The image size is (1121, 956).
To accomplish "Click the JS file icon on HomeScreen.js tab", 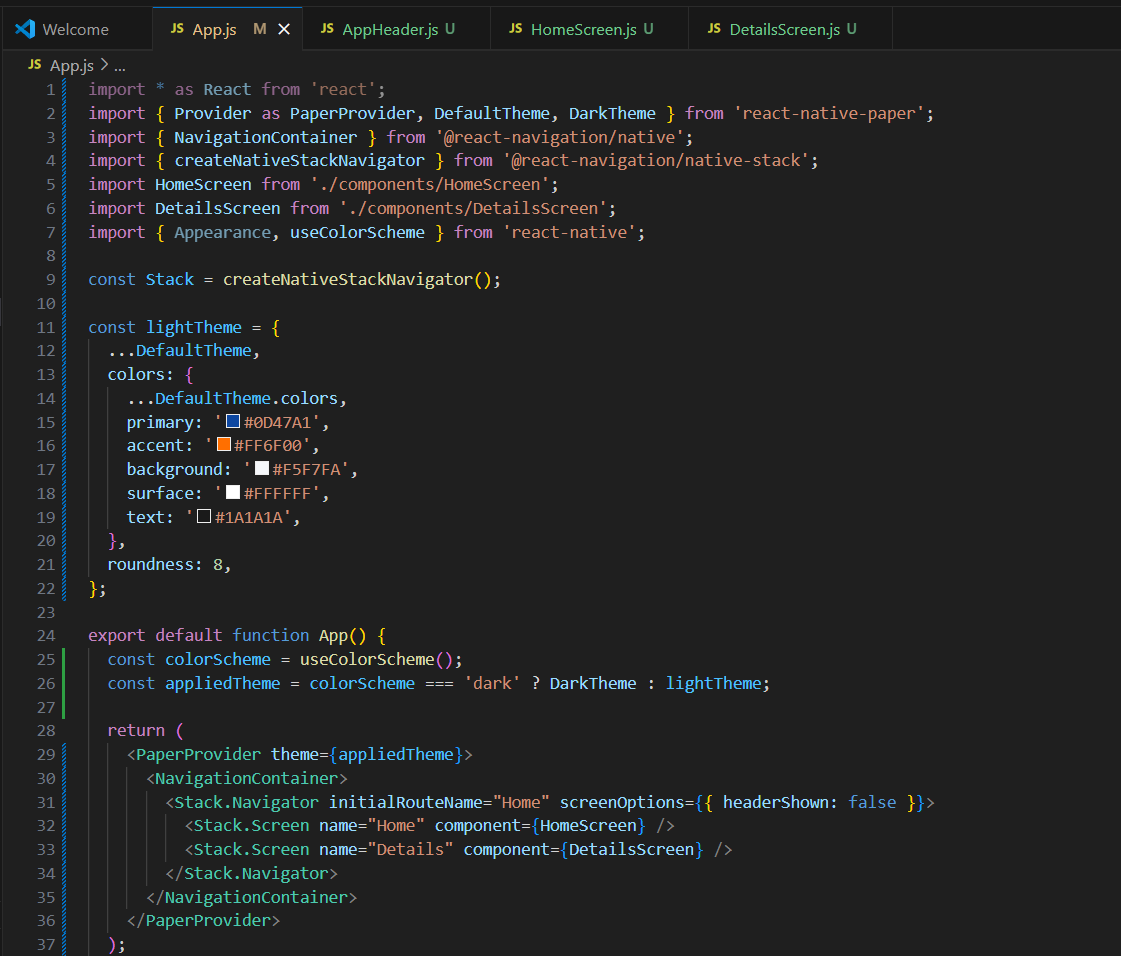I will pyautogui.click(x=515, y=29).
